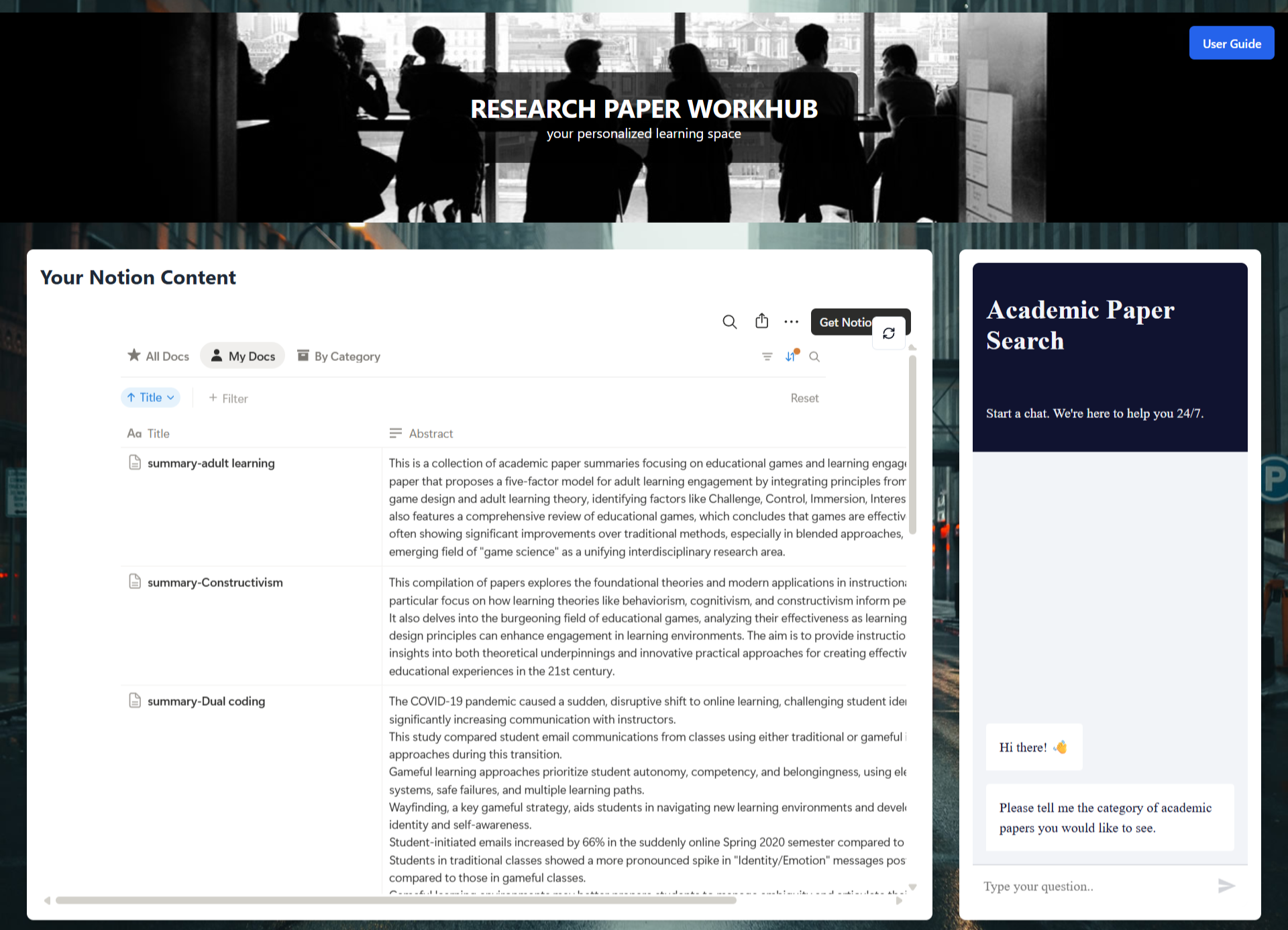Click the refresh Notion content icon
This screenshot has height=930, width=1288.
coord(889,333)
